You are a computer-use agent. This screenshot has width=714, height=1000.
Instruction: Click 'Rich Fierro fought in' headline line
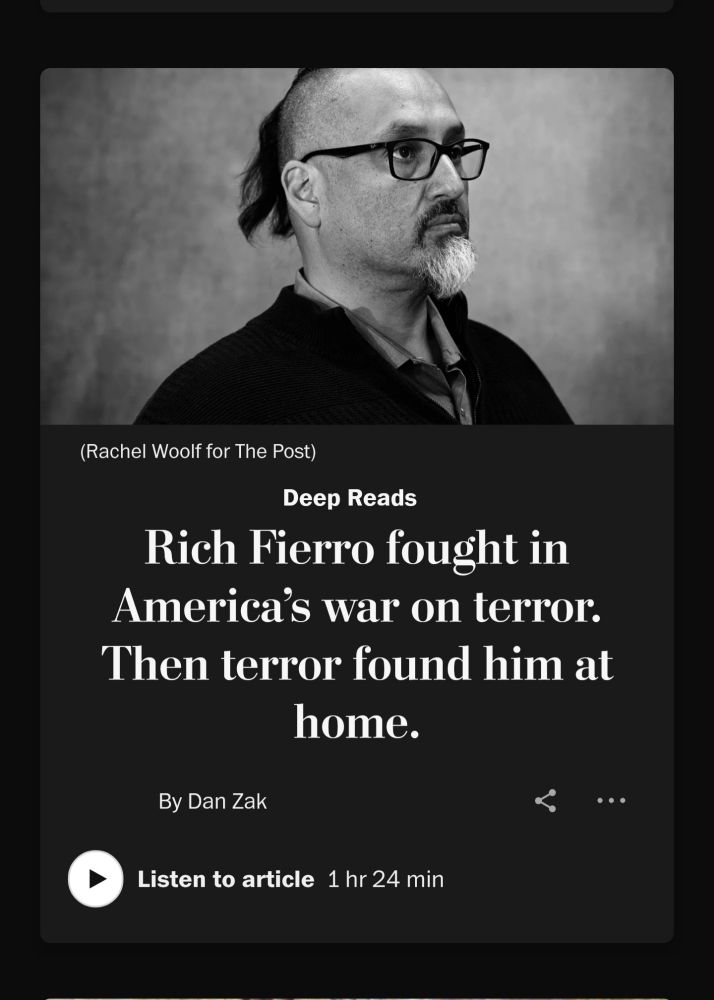pyautogui.click(x=356, y=548)
